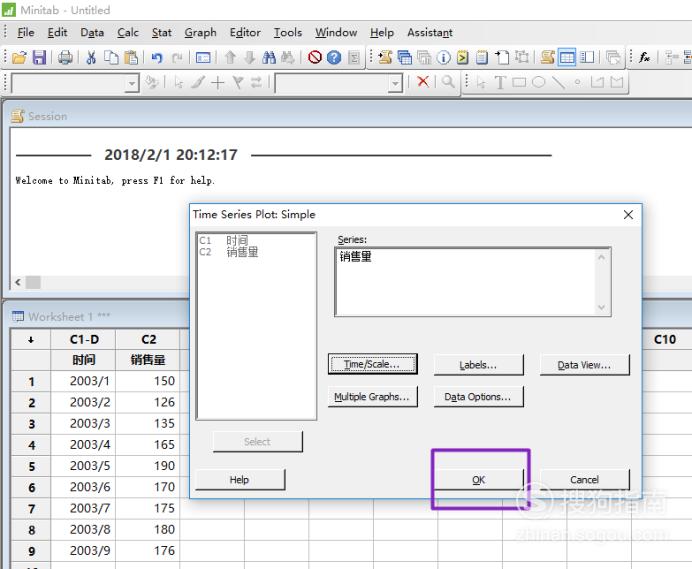This screenshot has height=569, width=692.
Task: Click the Print Window icon
Action: click(65, 57)
